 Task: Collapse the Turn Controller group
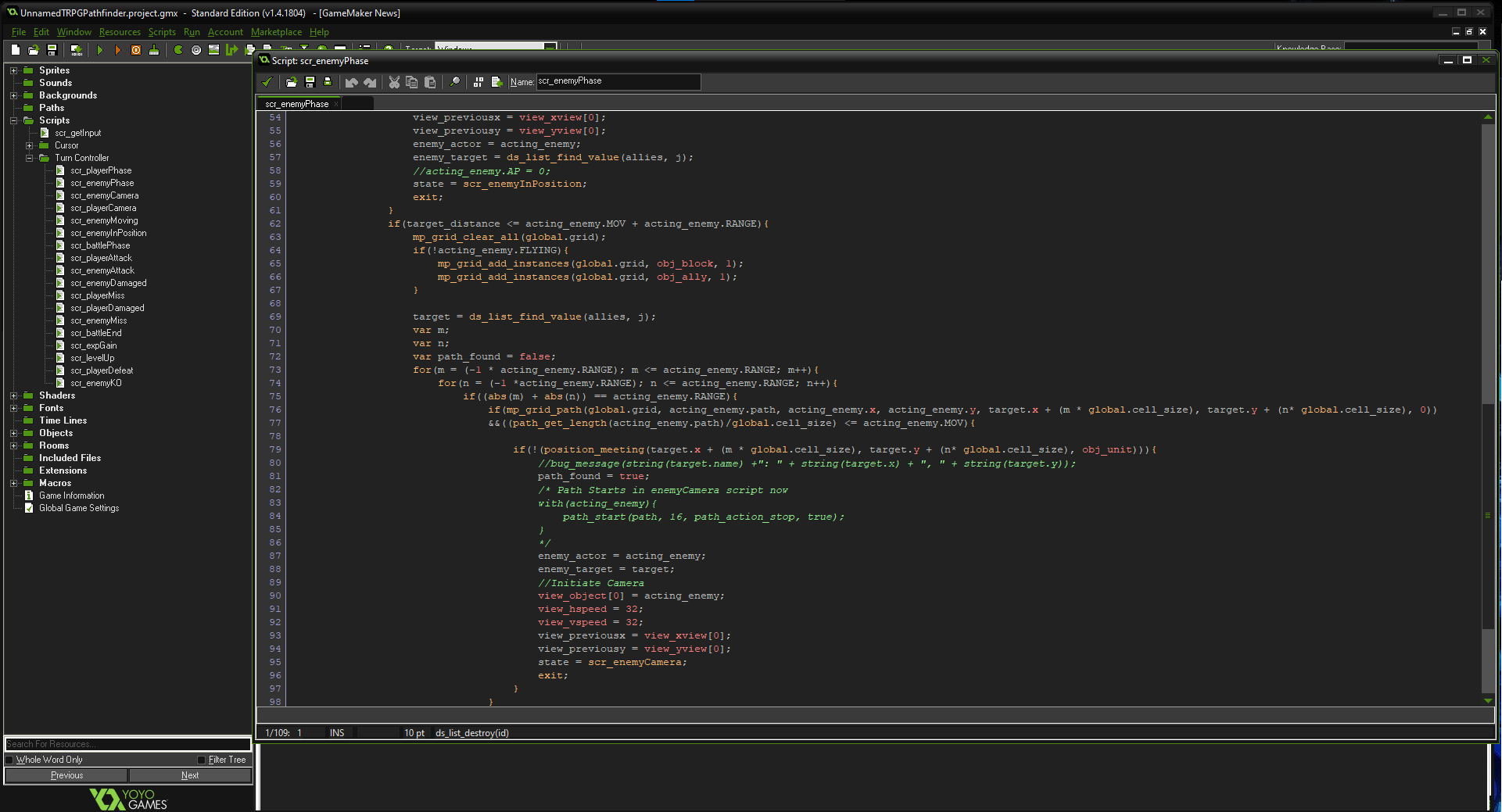click(29, 158)
